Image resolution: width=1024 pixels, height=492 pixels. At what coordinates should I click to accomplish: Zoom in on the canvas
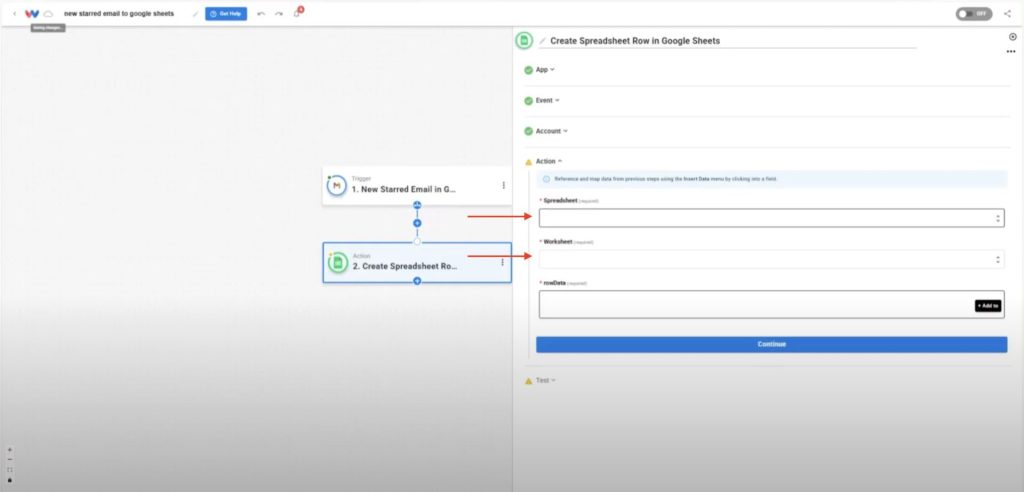click(10, 450)
